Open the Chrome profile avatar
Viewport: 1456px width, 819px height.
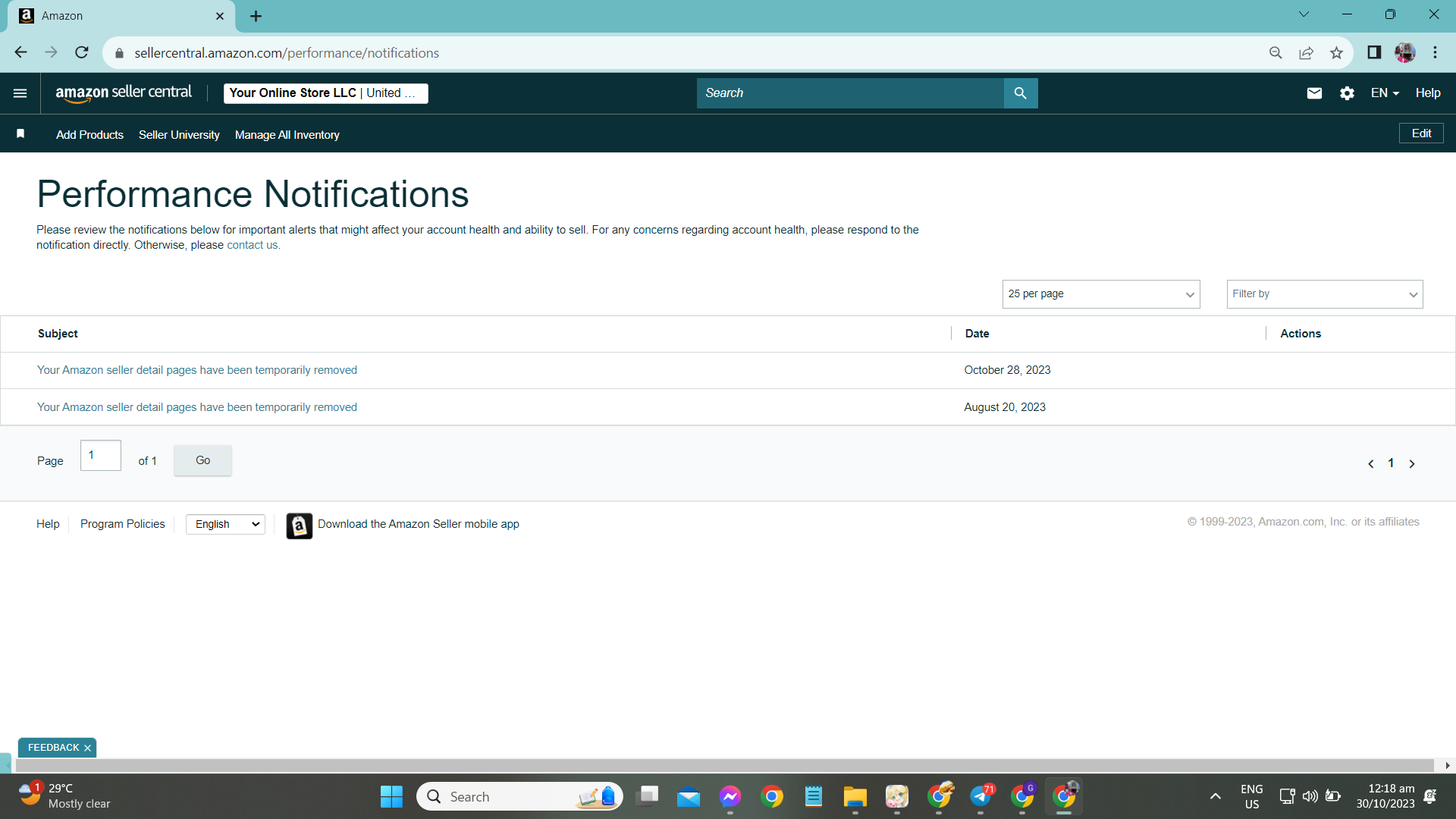click(x=1405, y=52)
